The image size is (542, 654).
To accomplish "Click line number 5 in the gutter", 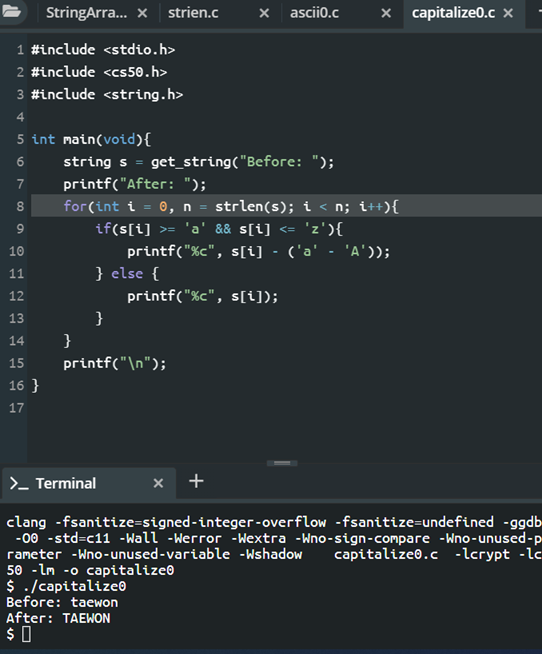I will click(x=20, y=139).
